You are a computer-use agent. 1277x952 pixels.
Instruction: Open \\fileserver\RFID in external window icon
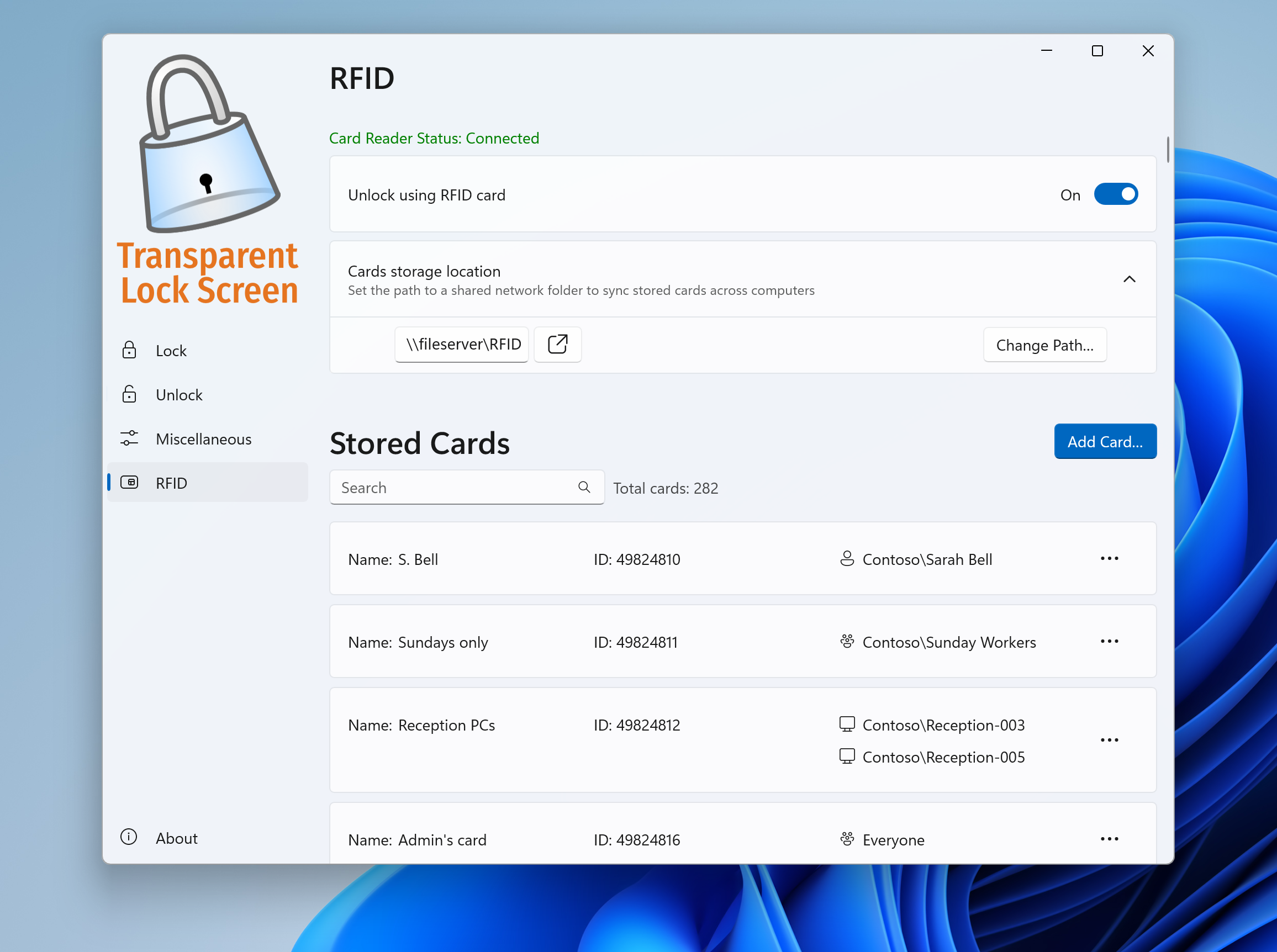(x=557, y=344)
